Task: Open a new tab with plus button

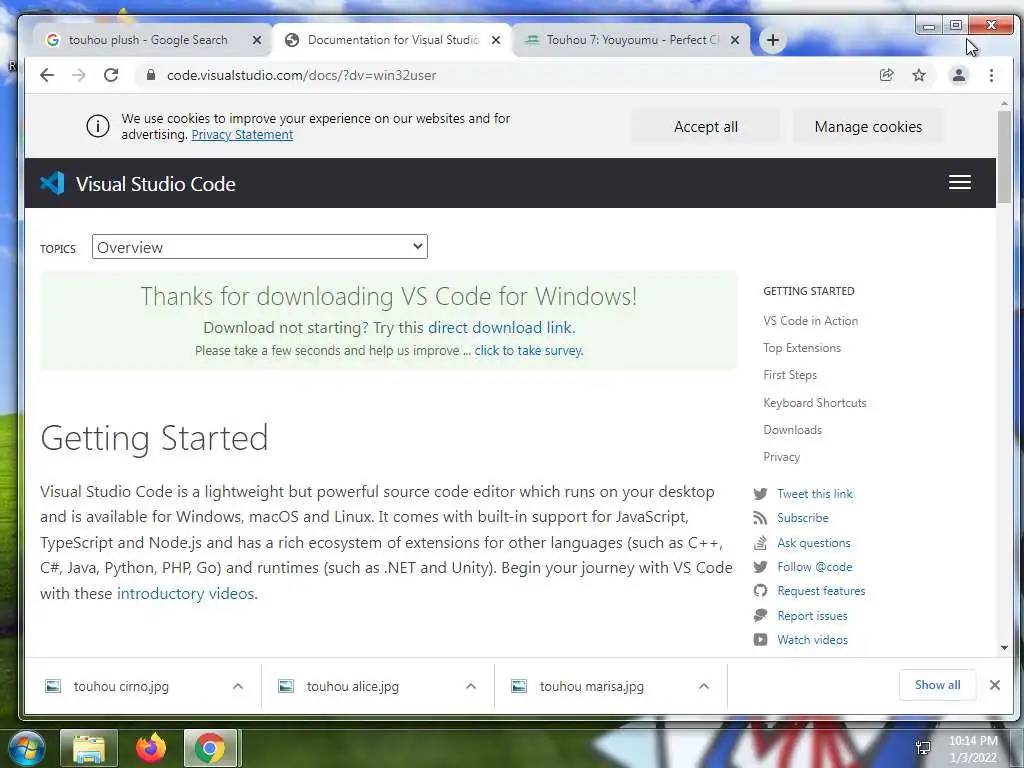Action: (x=773, y=40)
